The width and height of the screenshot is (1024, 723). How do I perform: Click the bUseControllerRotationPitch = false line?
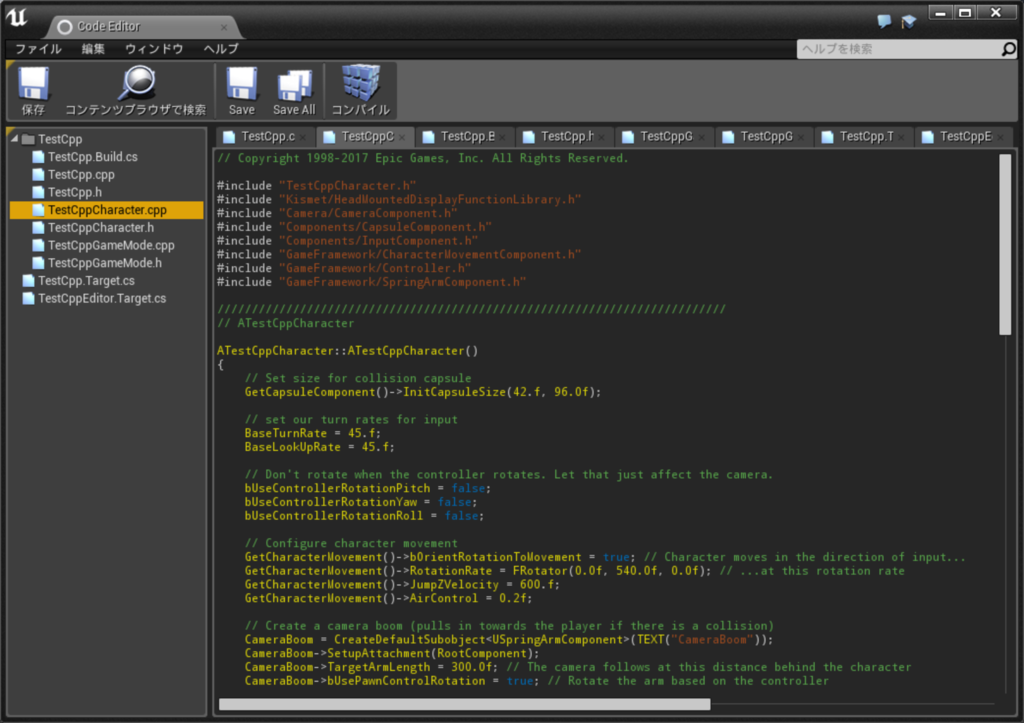click(x=368, y=488)
